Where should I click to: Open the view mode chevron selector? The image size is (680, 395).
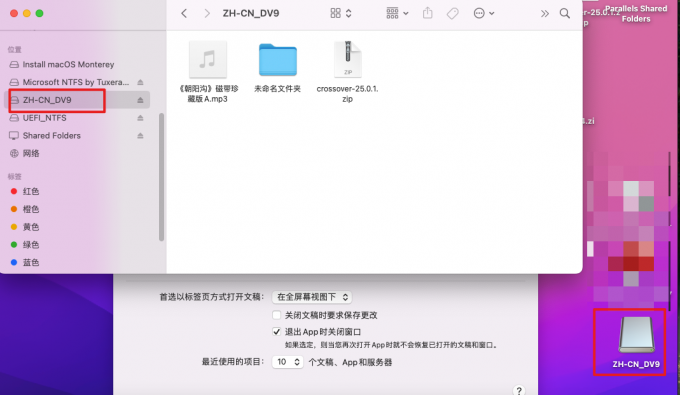click(x=348, y=13)
